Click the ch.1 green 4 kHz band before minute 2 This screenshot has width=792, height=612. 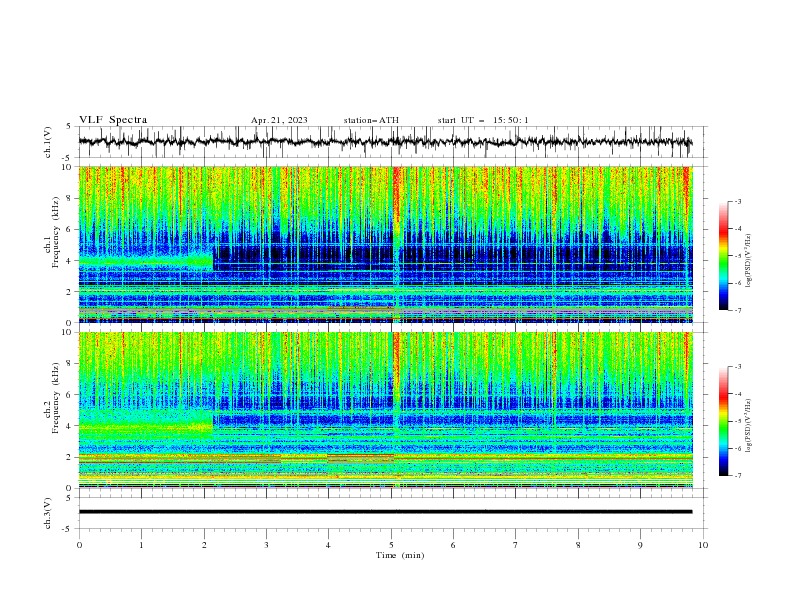point(146,261)
